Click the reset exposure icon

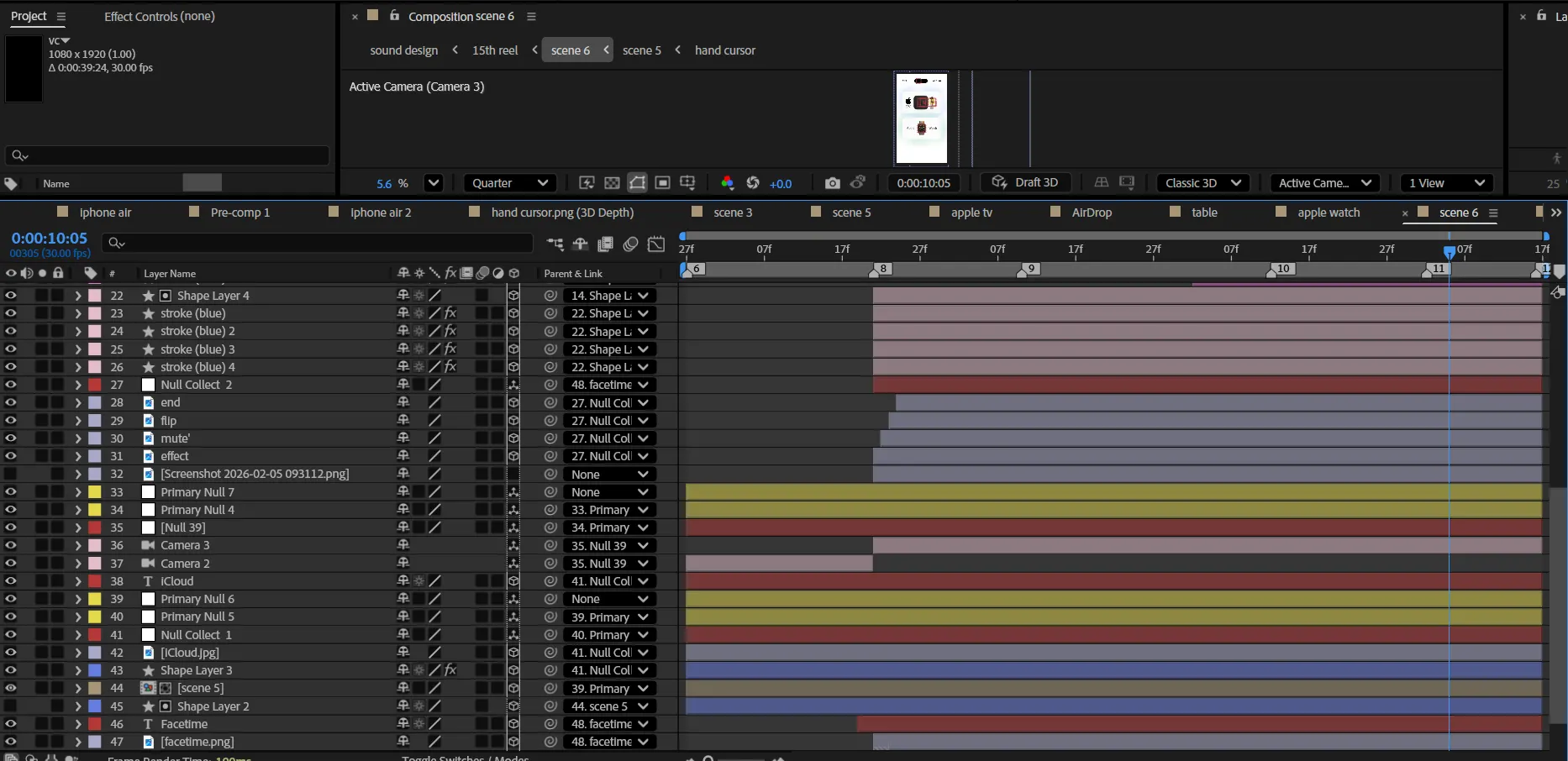tap(753, 183)
